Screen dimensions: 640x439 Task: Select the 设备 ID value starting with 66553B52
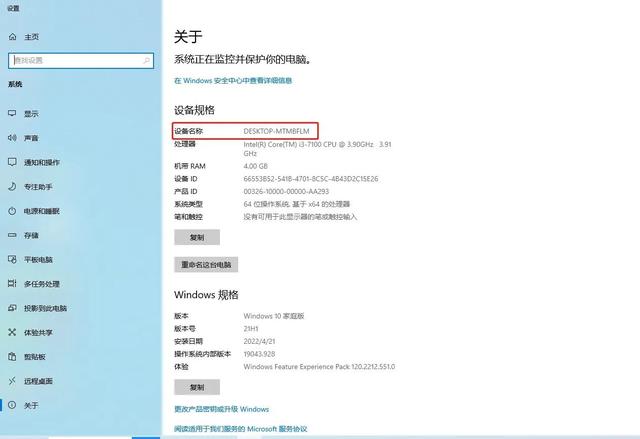tap(311, 179)
